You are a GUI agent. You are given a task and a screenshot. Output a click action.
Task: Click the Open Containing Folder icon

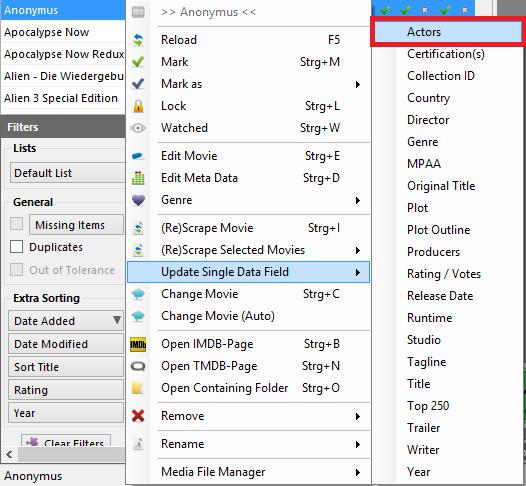click(x=138, y=388)
